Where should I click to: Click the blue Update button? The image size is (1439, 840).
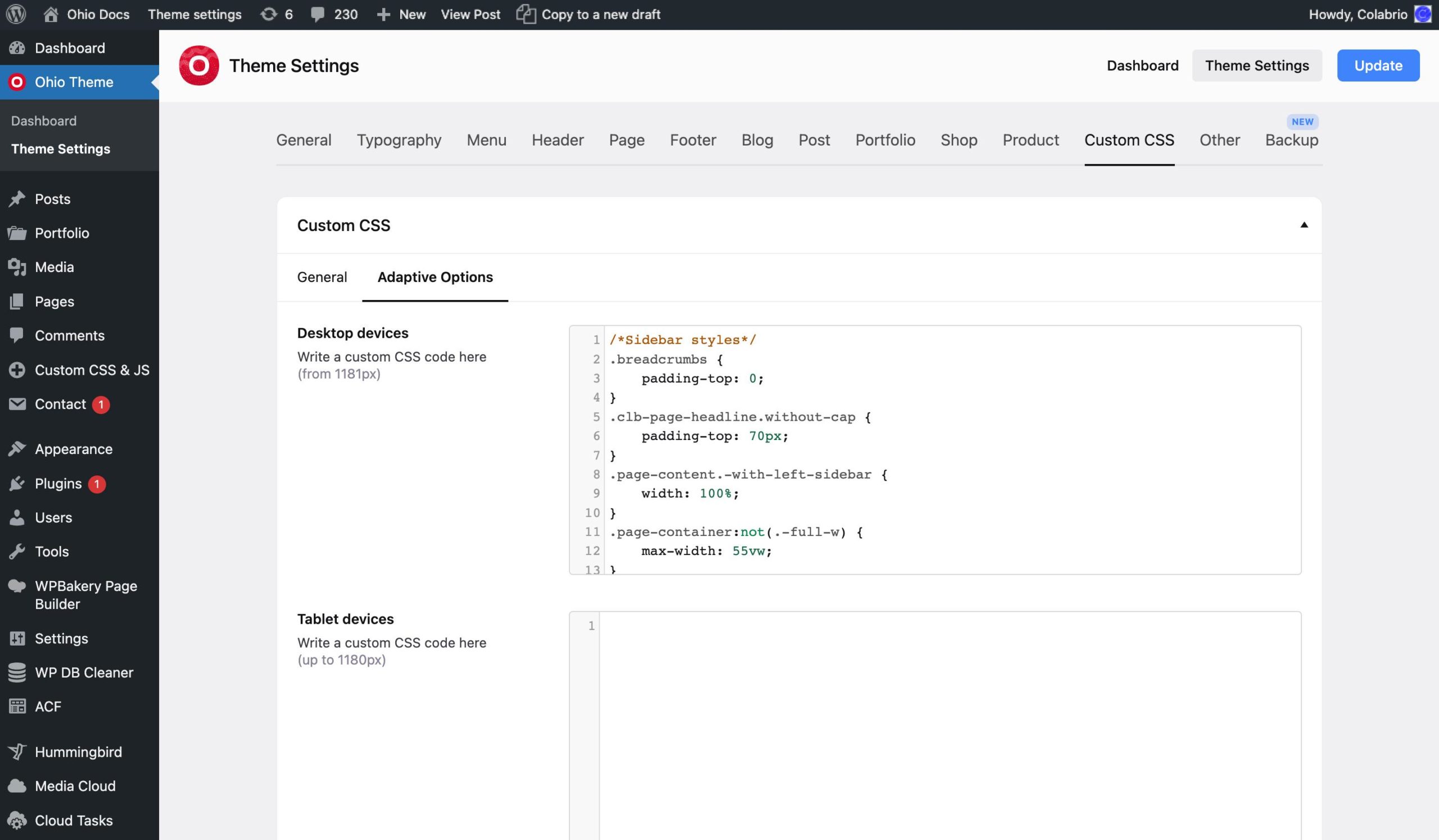[x=1378, y=66]
